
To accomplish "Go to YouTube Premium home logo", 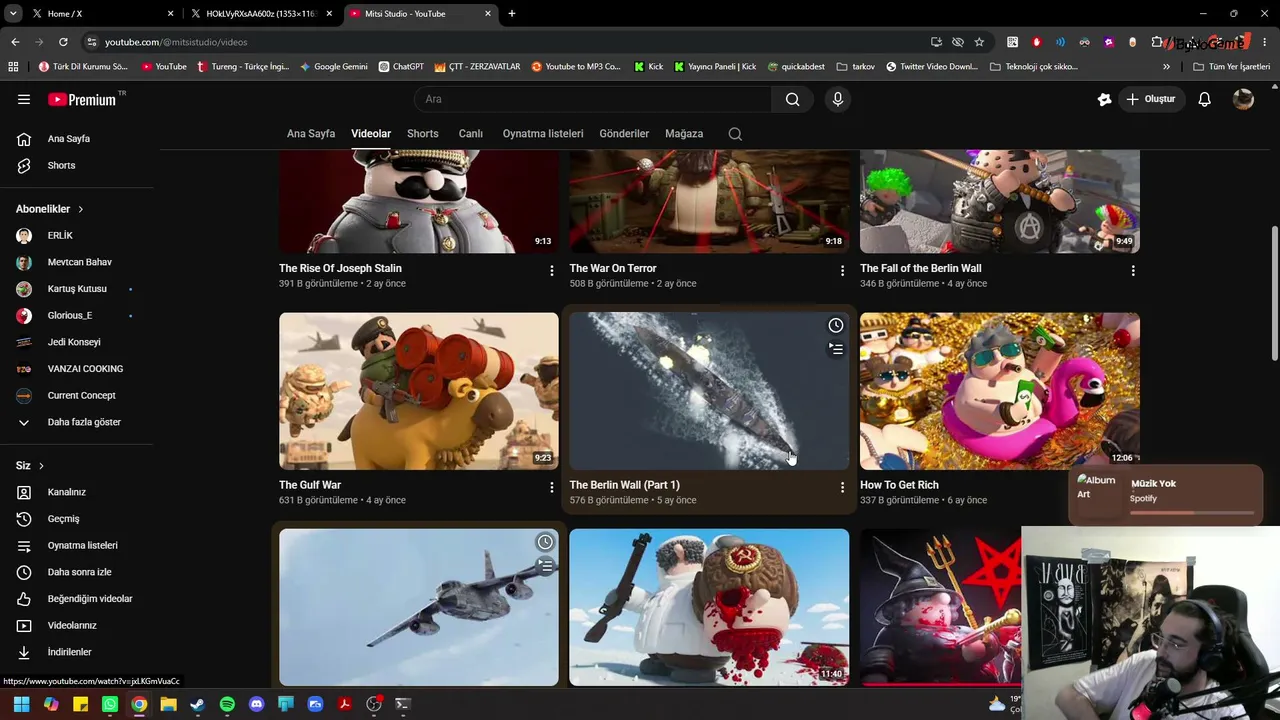I will pos(82,99).
